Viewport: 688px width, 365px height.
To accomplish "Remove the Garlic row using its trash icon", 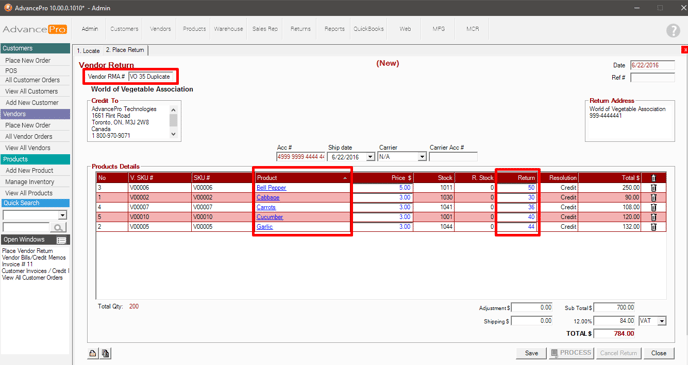I will (x=653, y=227).
